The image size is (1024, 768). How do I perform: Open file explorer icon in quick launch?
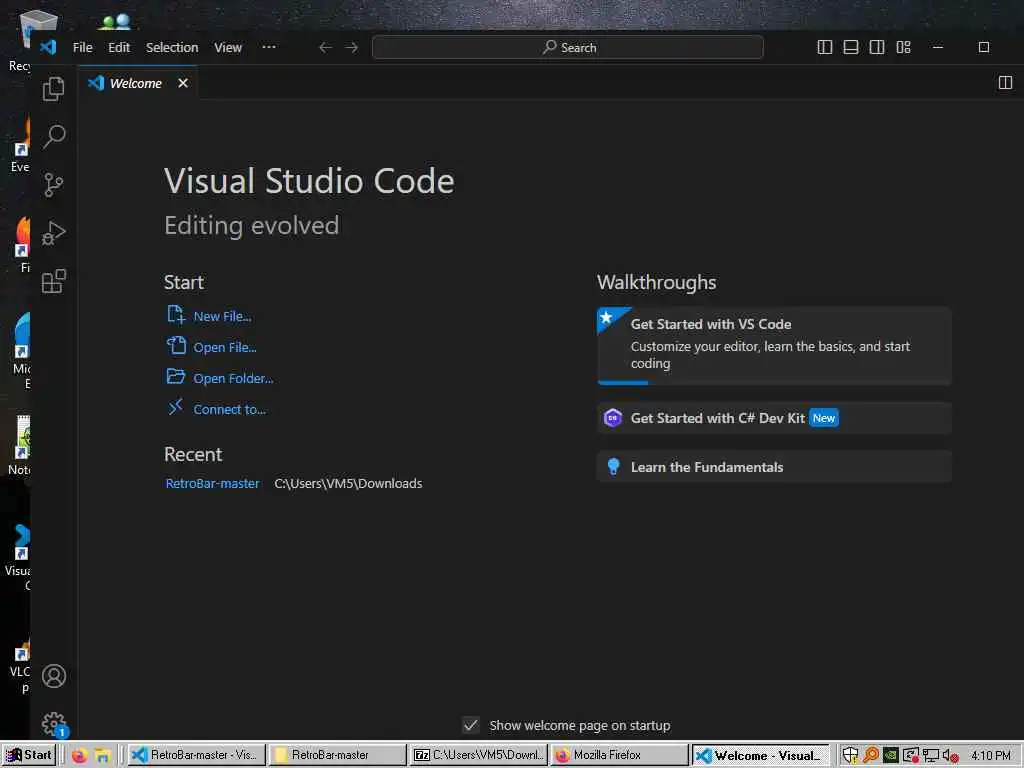tap(103, 756)
